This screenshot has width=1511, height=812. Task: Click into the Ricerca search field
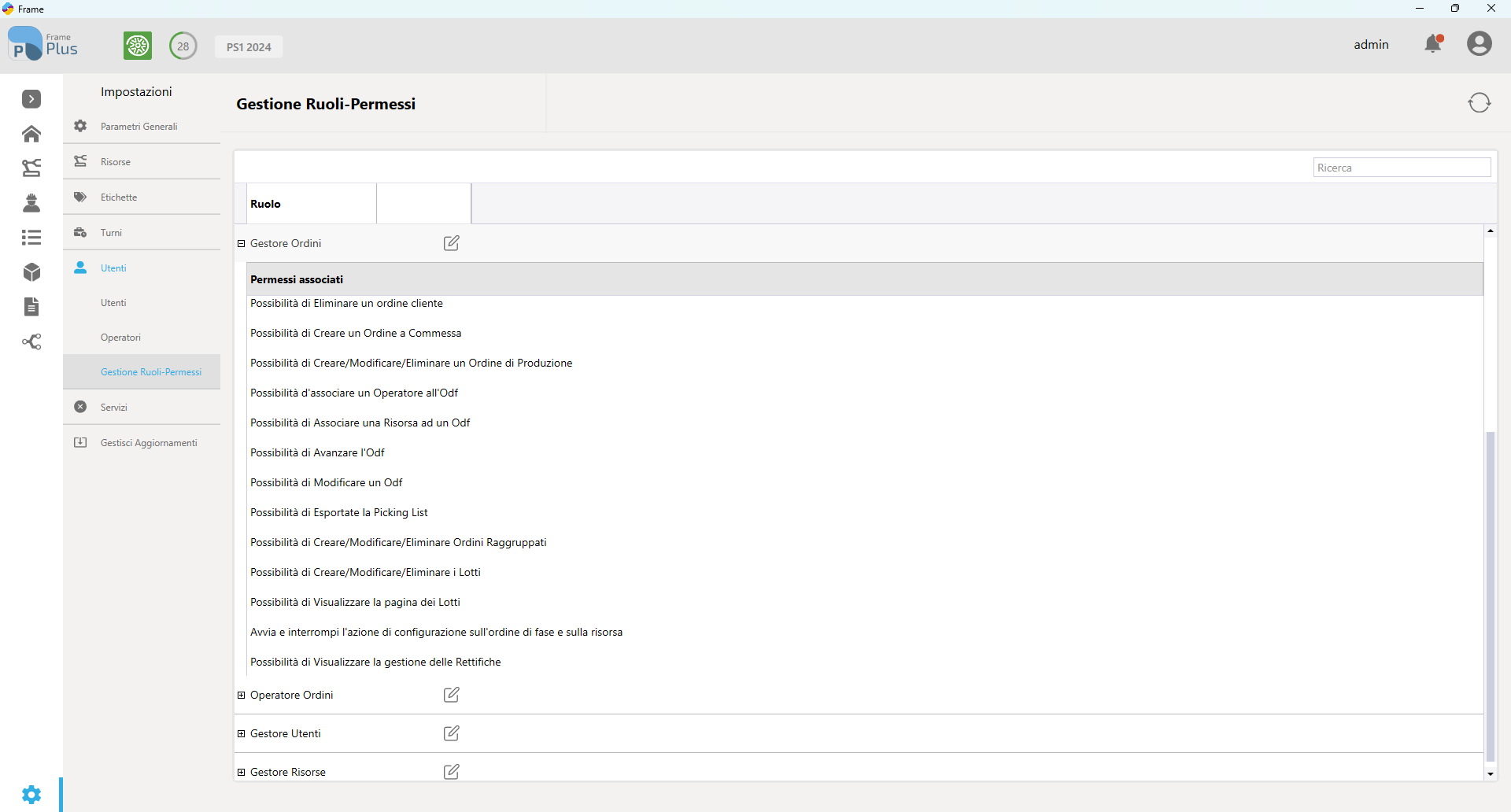point(1401,168)
